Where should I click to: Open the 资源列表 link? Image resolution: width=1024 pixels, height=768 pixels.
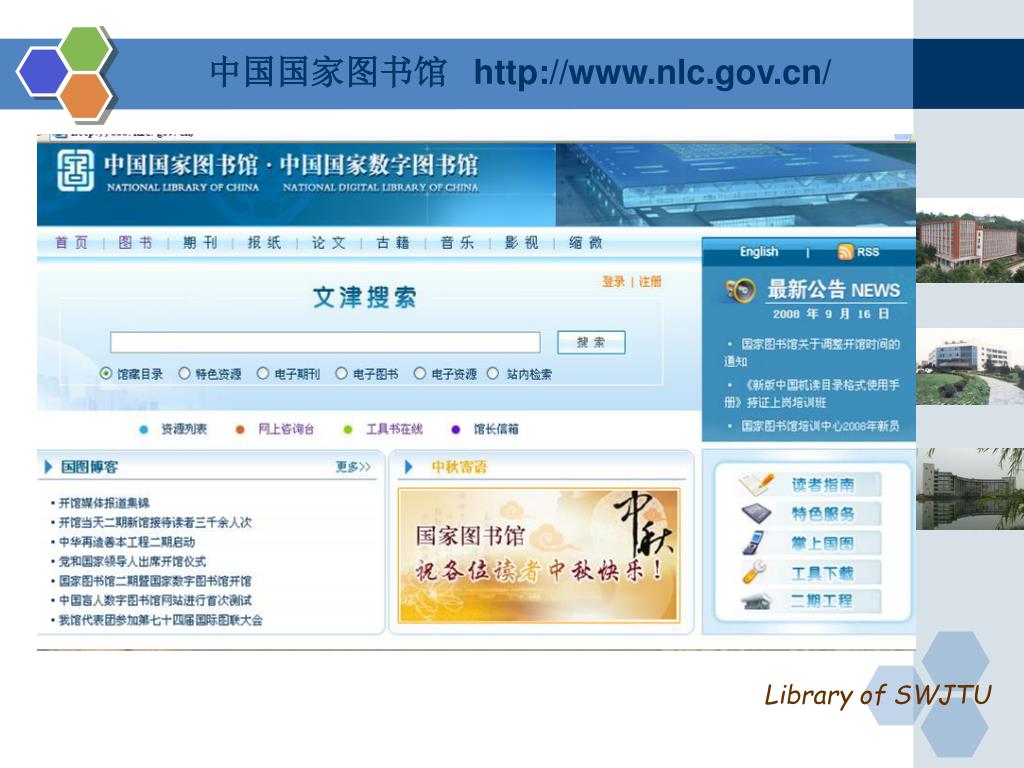(x=184, y=429)
